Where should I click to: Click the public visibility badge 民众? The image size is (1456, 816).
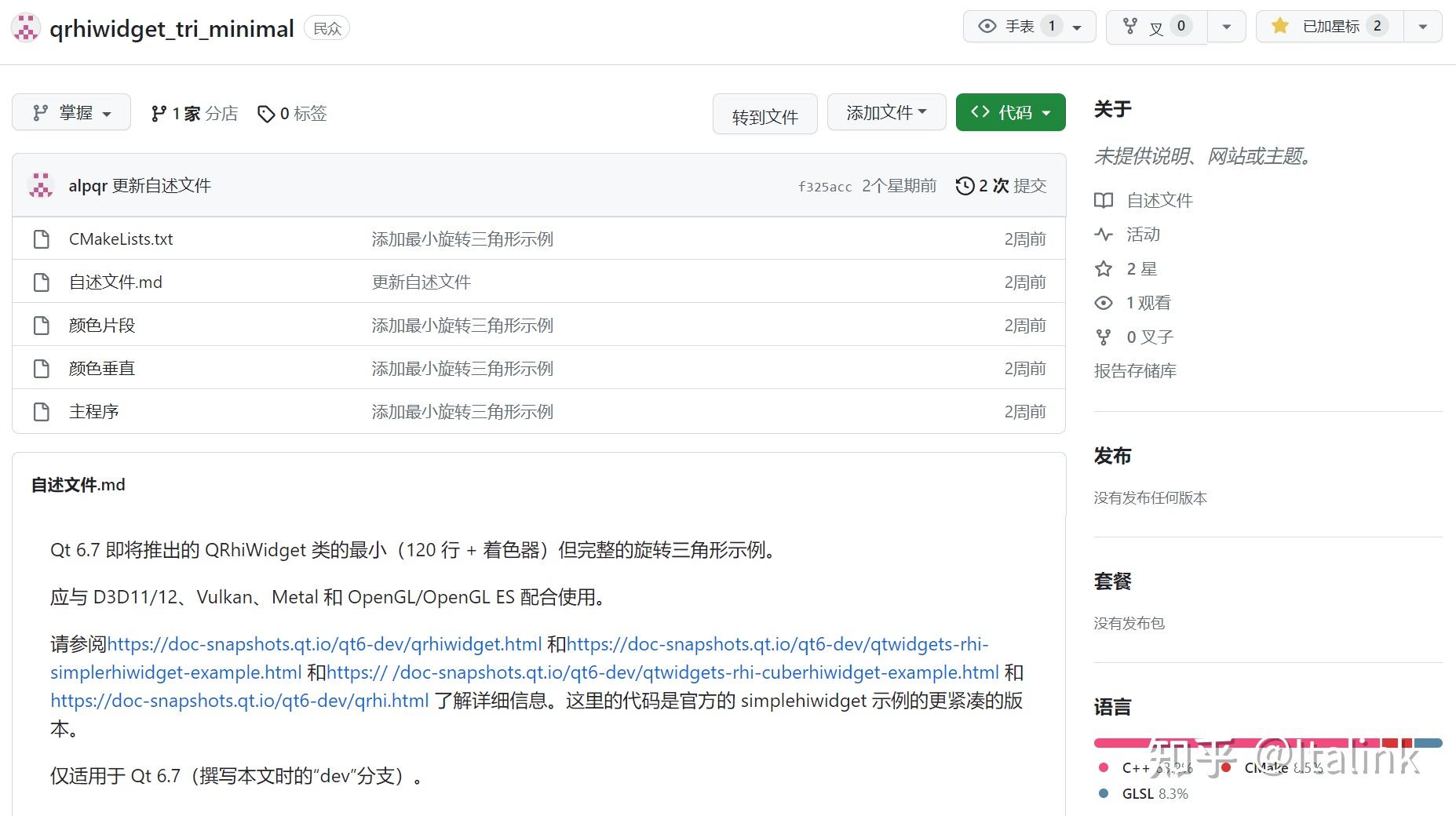327,29
